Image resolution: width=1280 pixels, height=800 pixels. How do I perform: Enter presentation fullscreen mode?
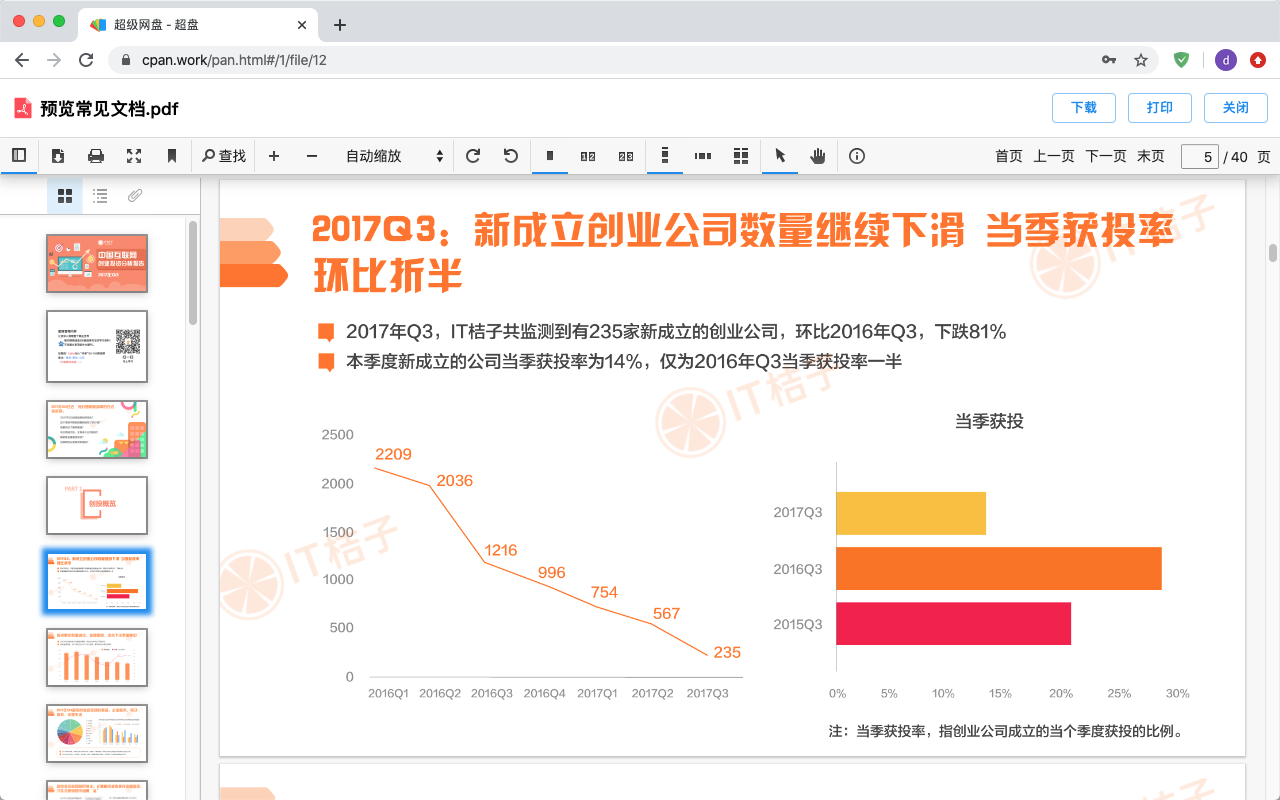tap(134, 156)
